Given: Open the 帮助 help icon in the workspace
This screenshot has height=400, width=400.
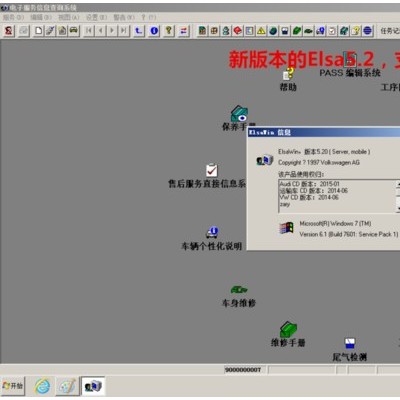Looking at the screenshot, I should coord(288,80).
